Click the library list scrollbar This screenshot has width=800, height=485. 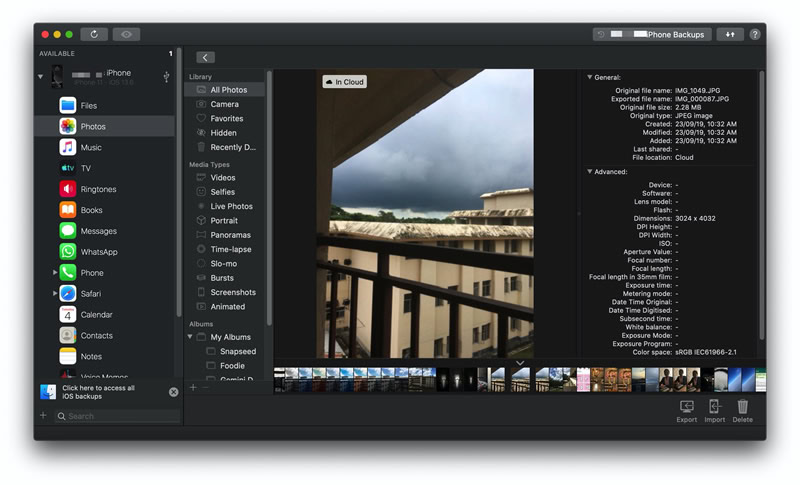(269, 198)
